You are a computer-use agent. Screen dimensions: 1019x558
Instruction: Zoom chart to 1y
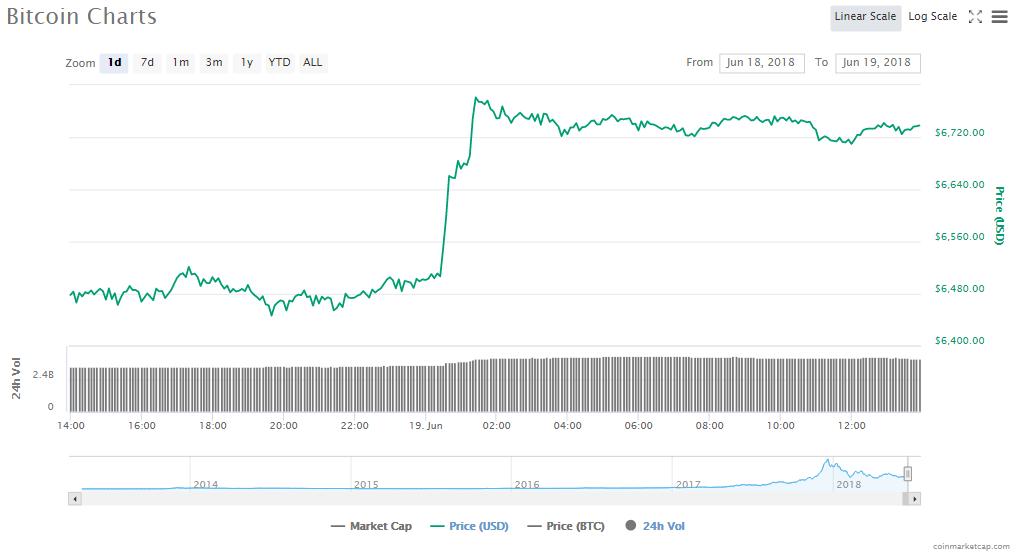(246, 63)
